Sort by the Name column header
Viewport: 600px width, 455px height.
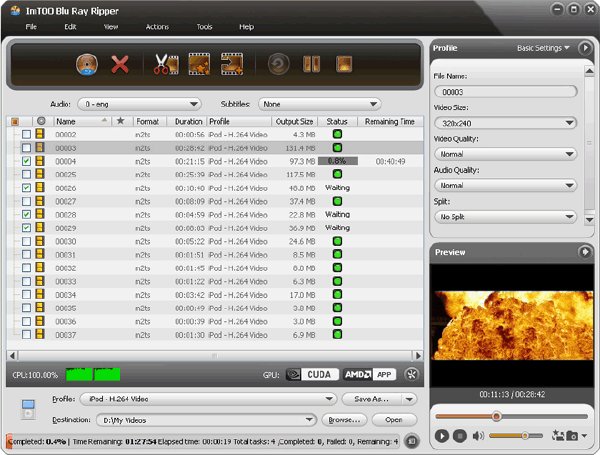(x=82, y=121)
